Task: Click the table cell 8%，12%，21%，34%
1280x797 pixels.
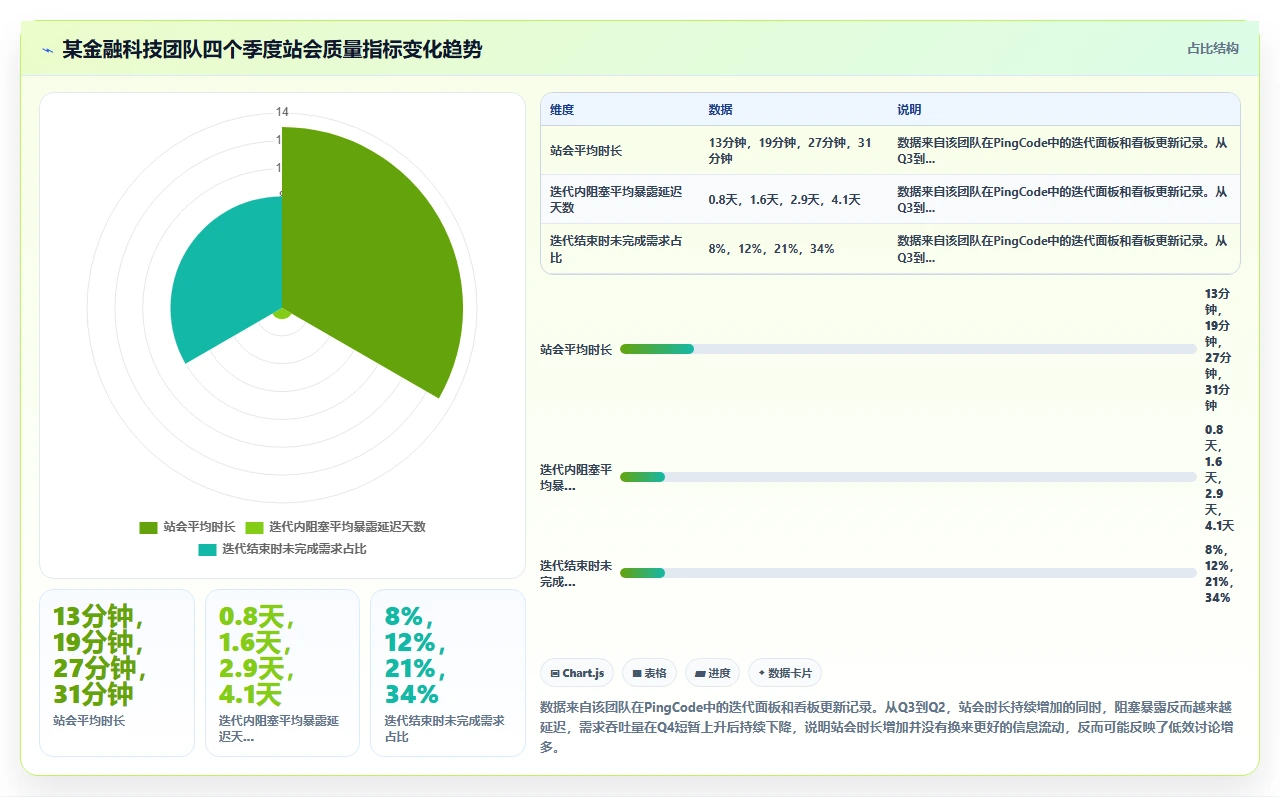Action: [793, 249]
